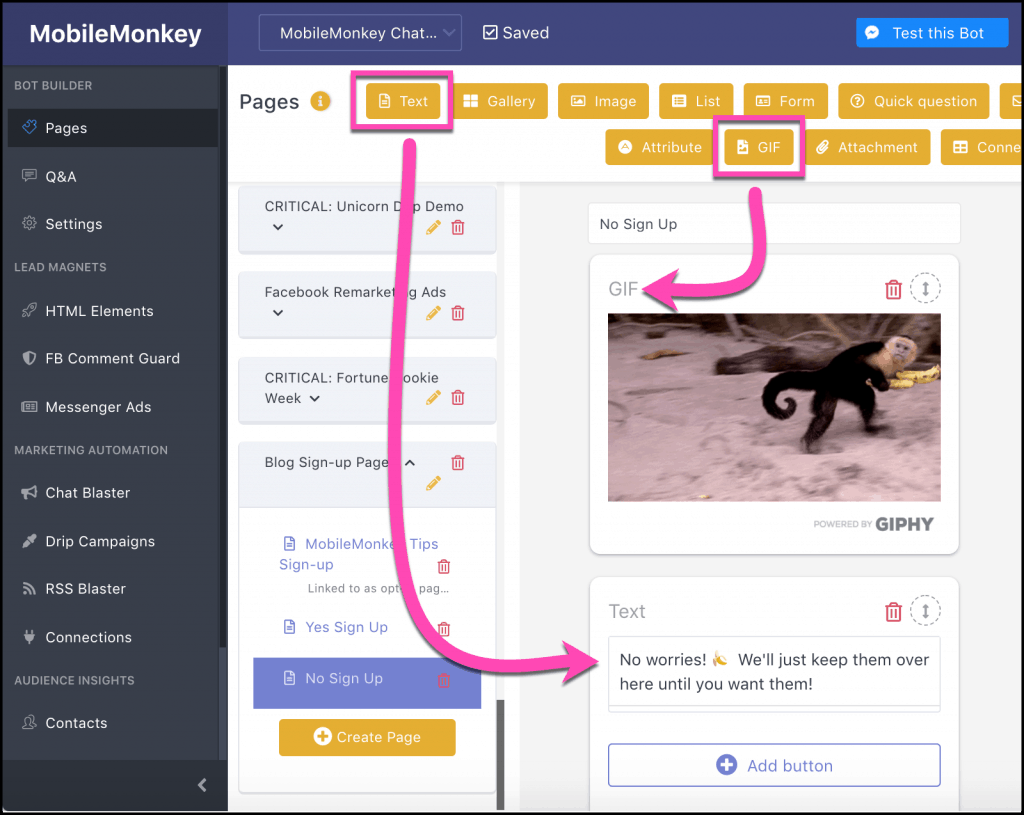1024x815 pixels.
Task: Add a Form widget
Action: click(x=786, y=101)
